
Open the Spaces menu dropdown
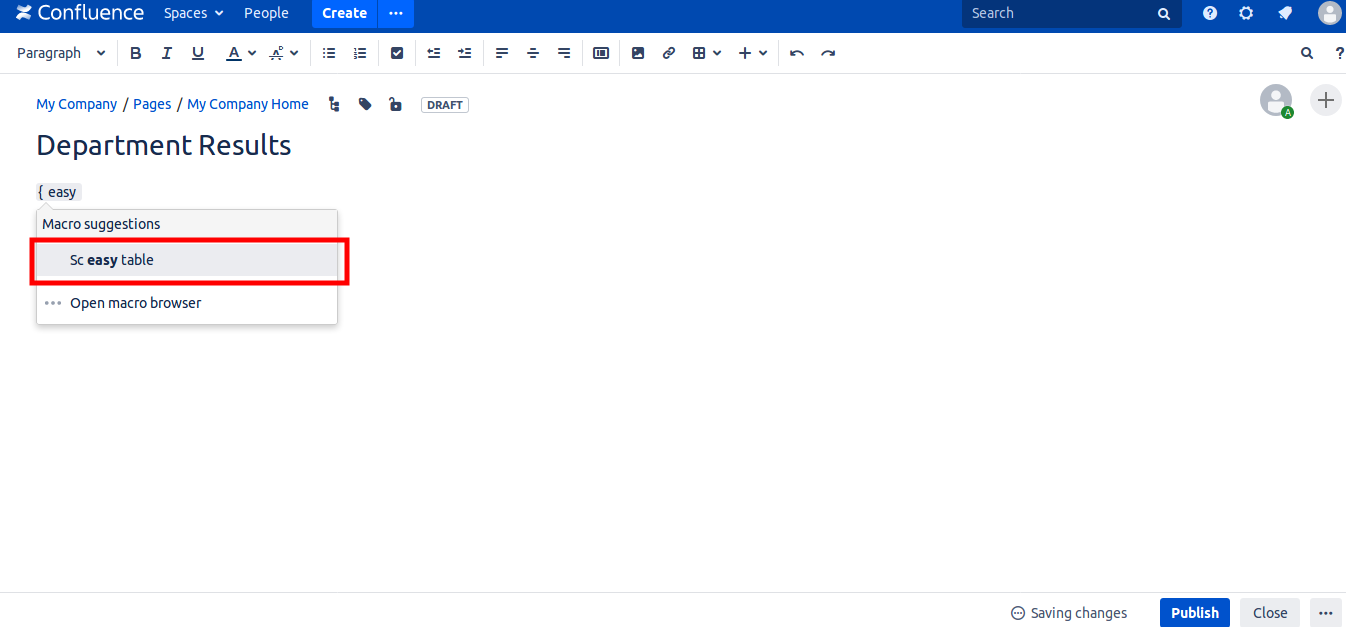coord(193,13)
